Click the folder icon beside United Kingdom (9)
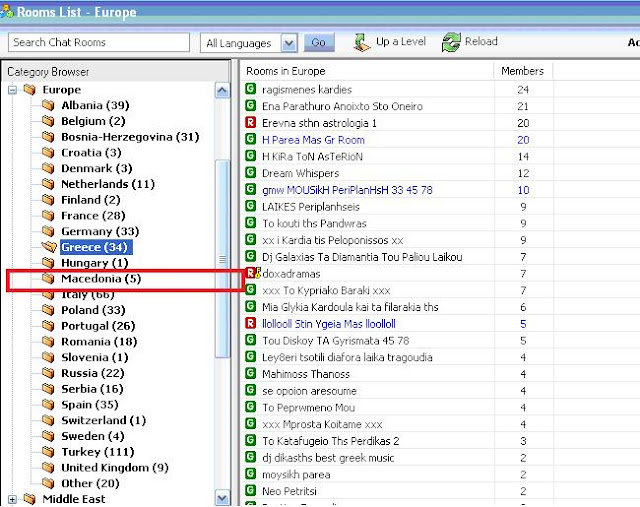 click(x=48, y=467)
